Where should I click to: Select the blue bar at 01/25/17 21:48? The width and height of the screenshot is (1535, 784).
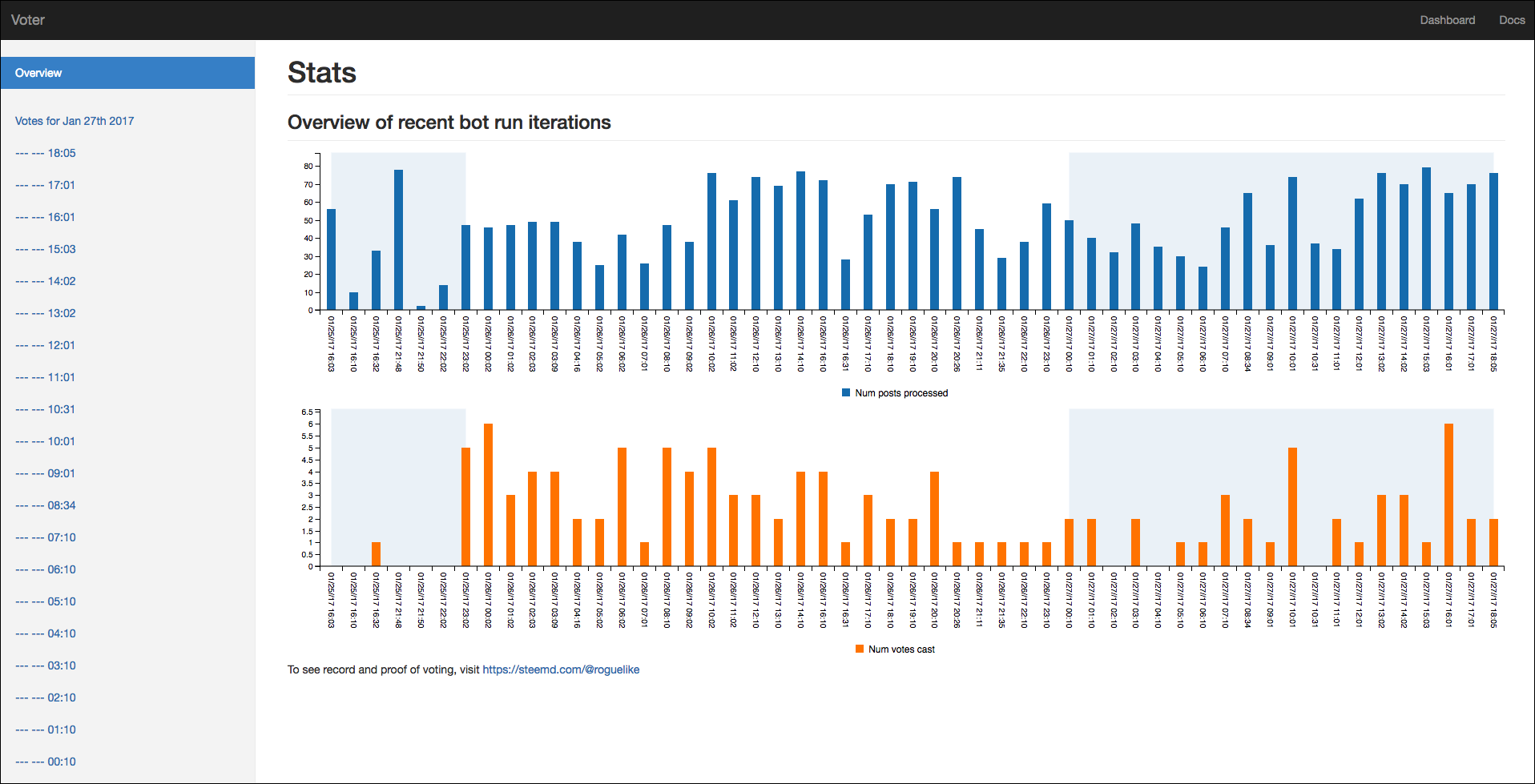pos(398,239)
